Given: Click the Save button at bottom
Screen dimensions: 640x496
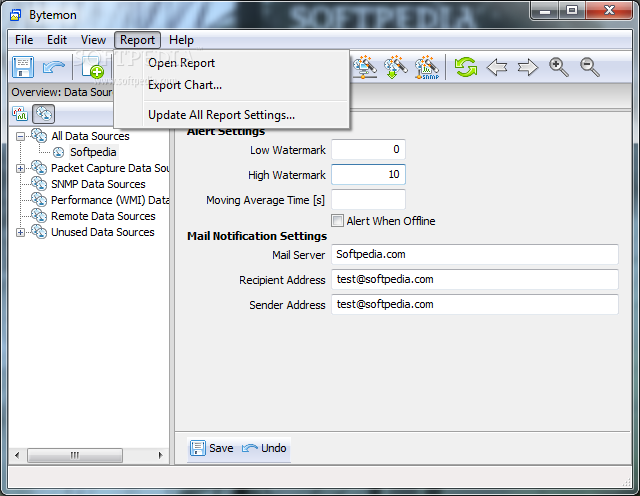Looking at the screenshot, I should pos(212,448).
